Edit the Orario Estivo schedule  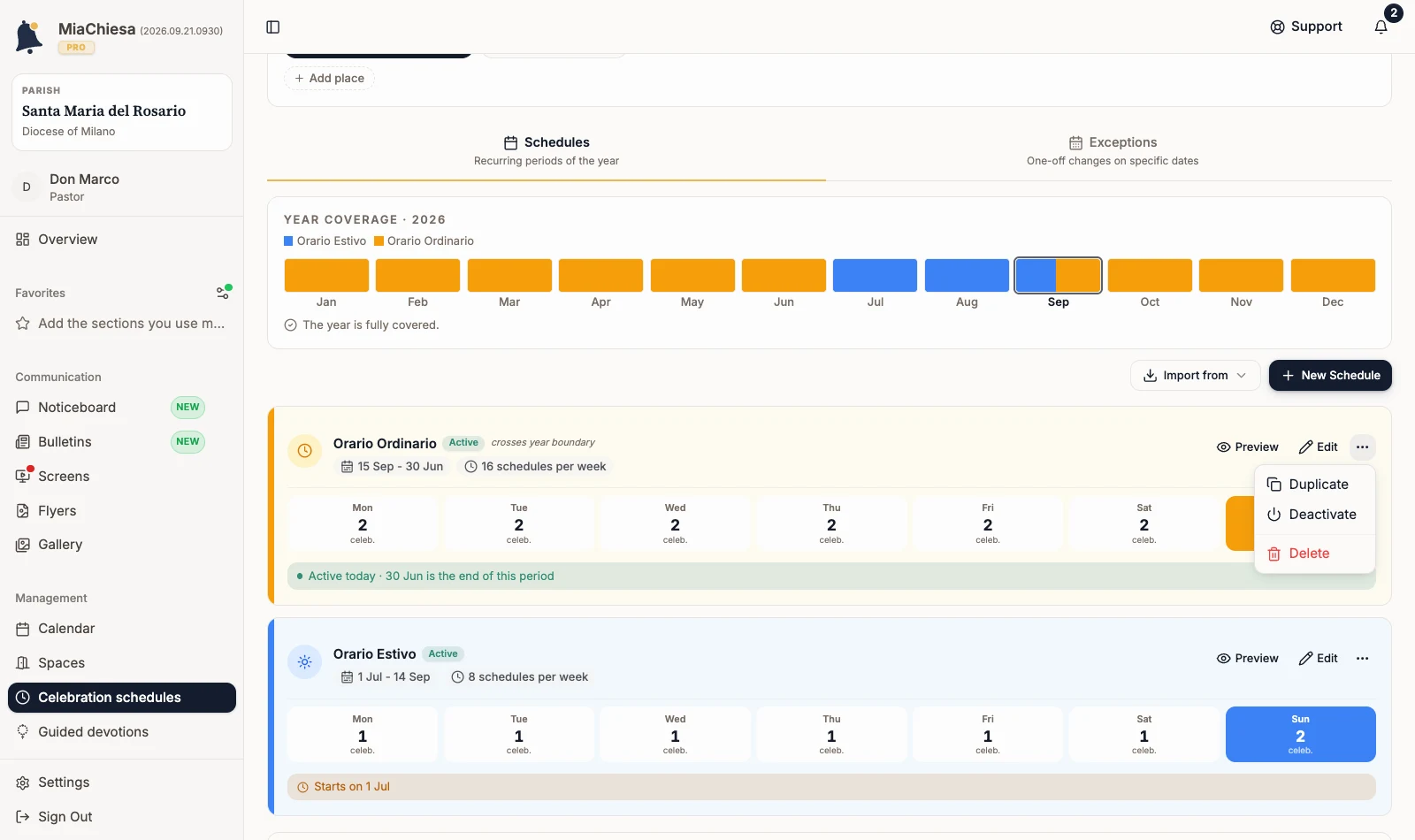coord(1318,659)
